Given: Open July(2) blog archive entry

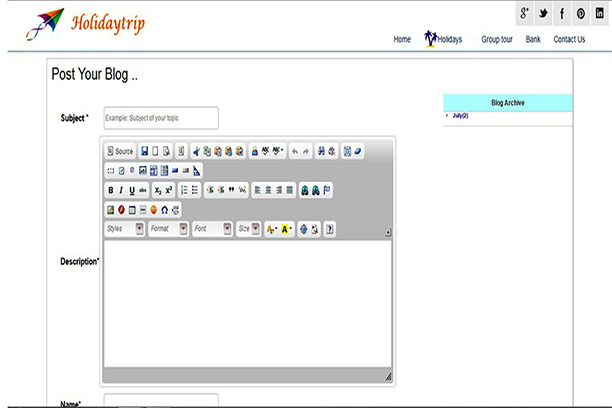Looking at the screenshot, I should 460,116.
